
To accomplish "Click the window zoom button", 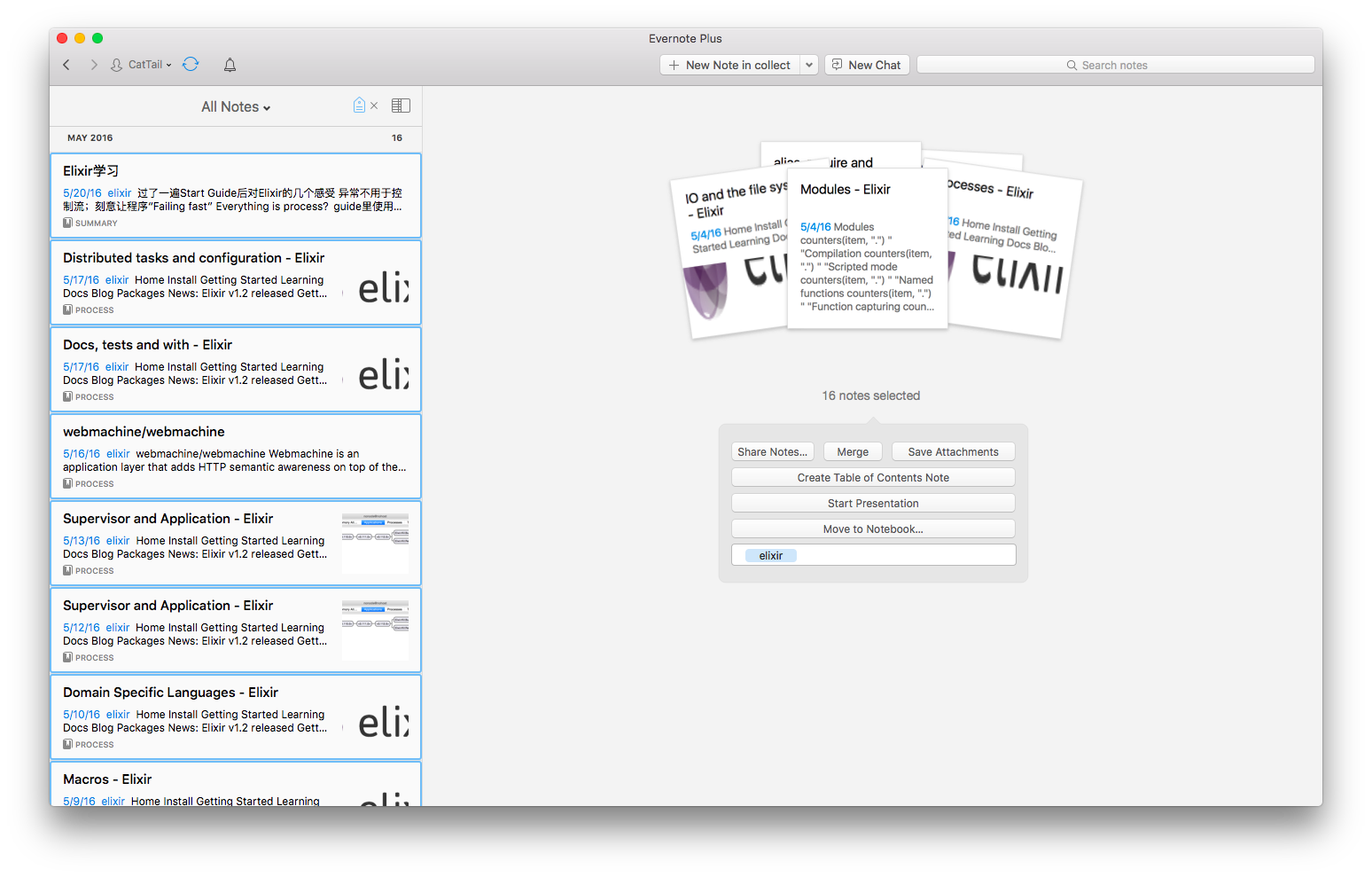I will click(97, 38).
